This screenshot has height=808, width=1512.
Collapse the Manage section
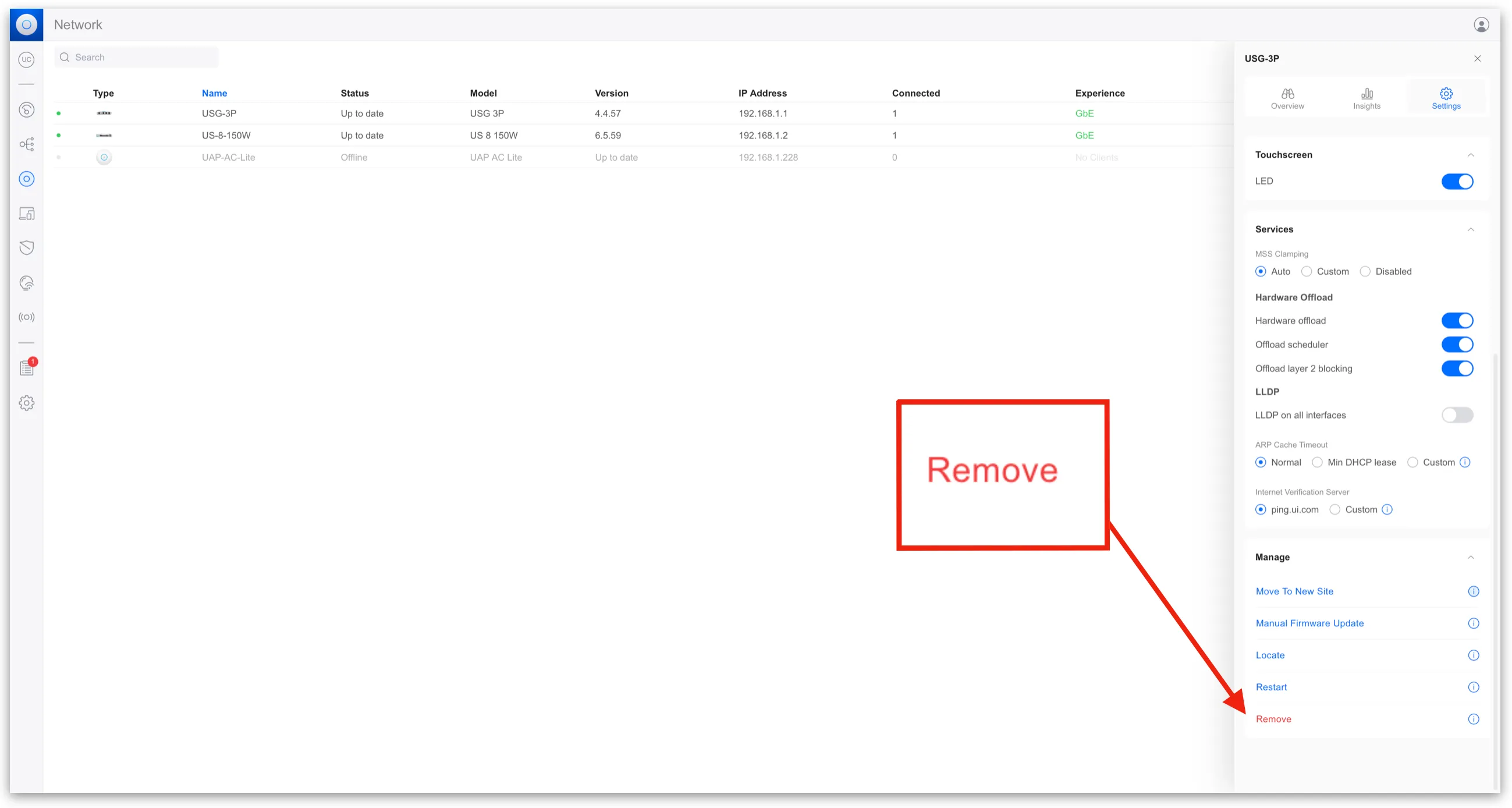[x=1470, y=557]
